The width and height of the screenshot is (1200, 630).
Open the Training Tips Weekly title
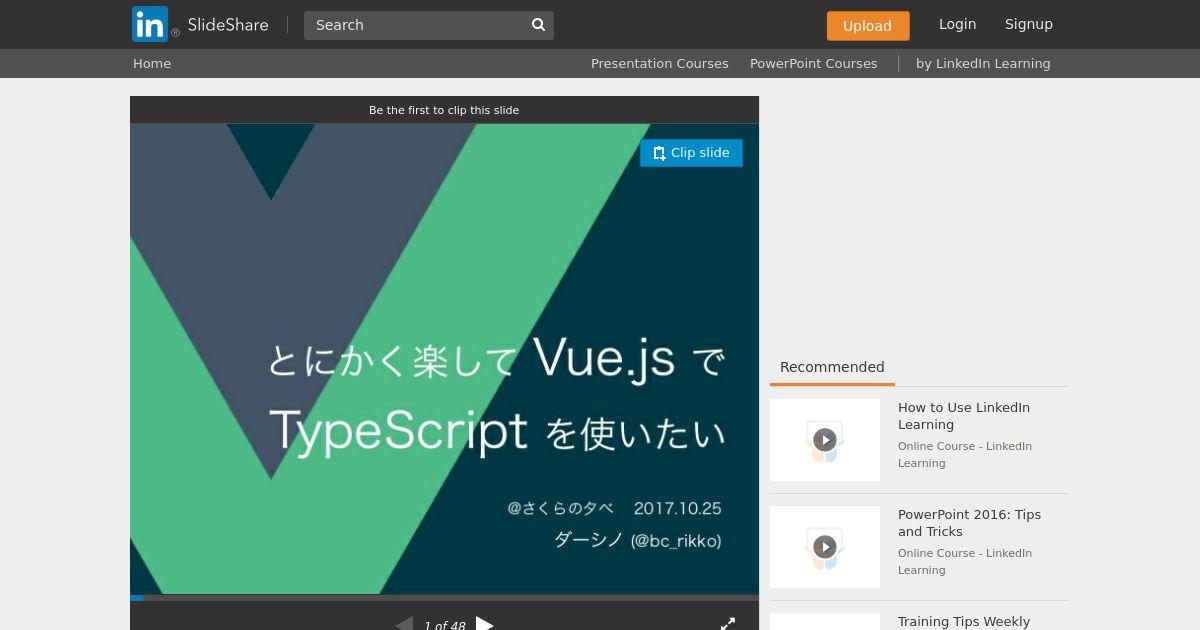click(964, 621)
